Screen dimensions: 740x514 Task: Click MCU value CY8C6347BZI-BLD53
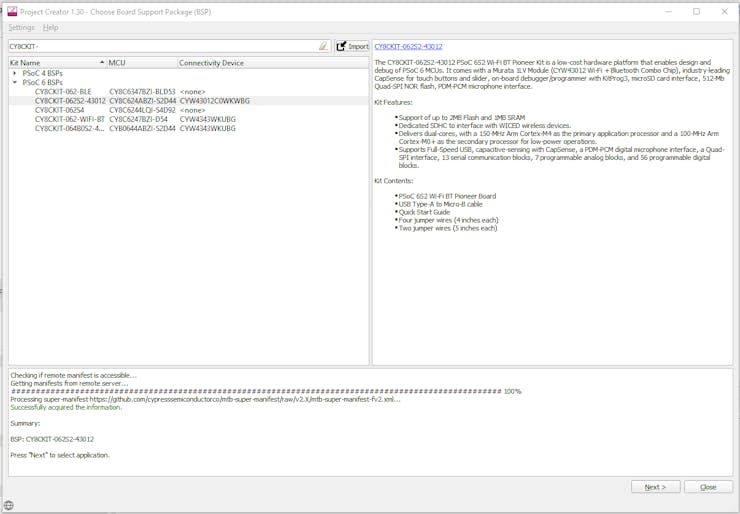[x=142, y=92]
